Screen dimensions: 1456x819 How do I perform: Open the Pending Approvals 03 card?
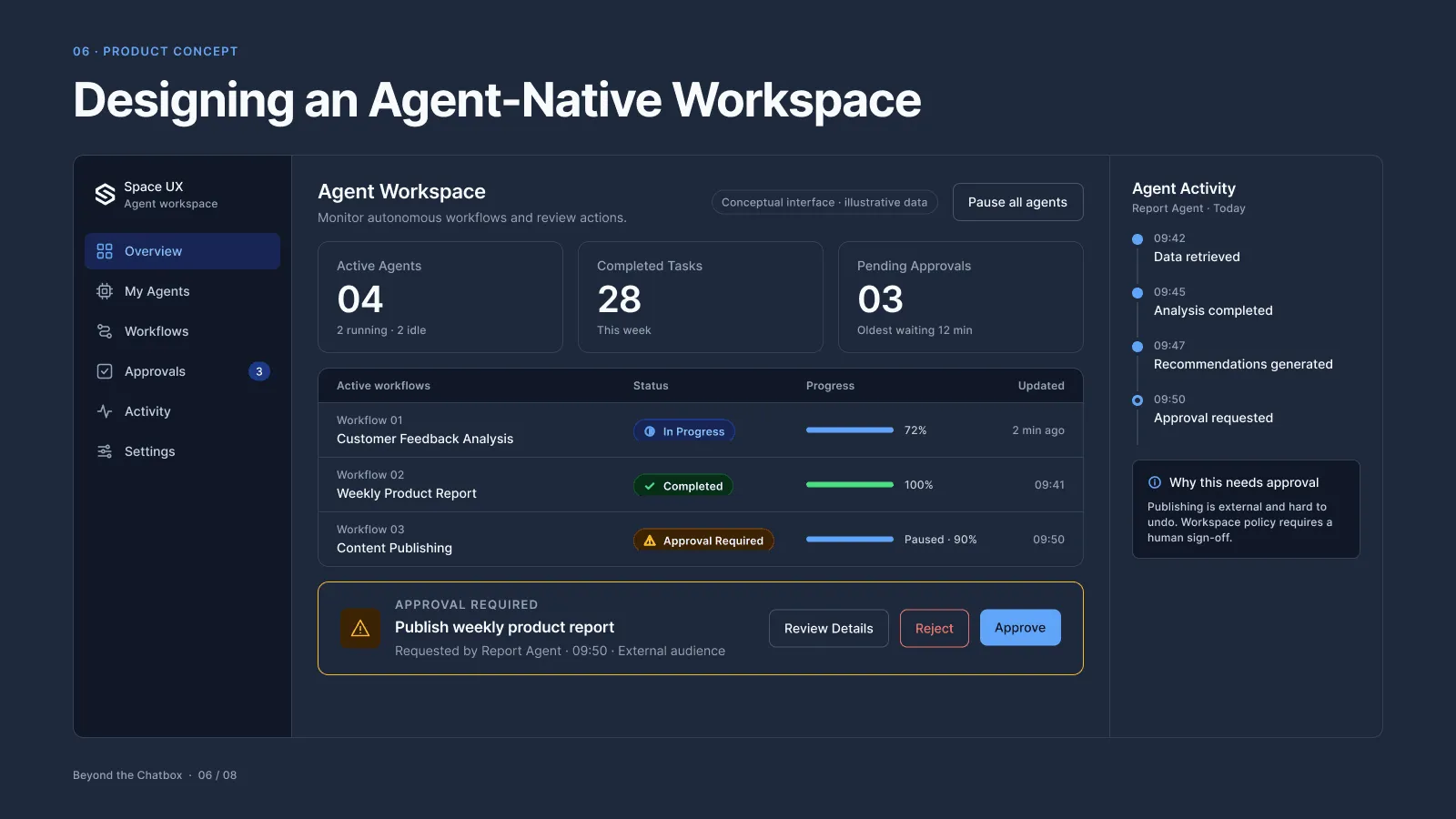tap(961, 297)
